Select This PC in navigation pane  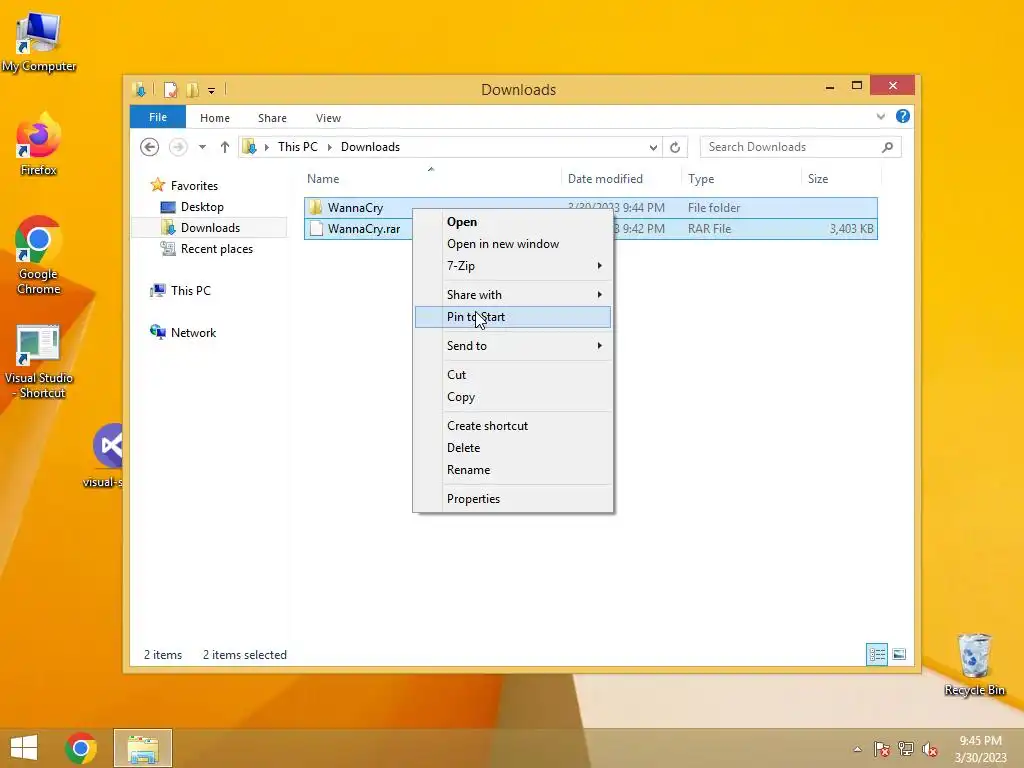(191, 291)
